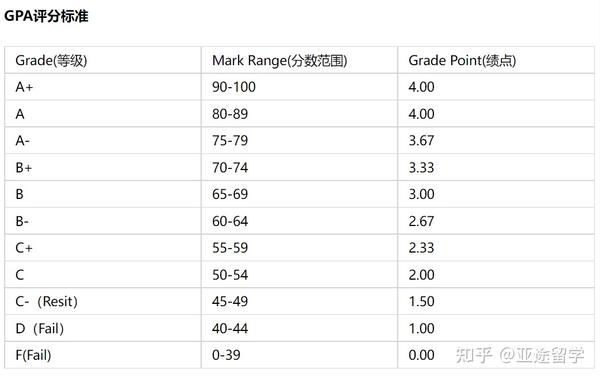The width and height of the screenshot is (600, 380).
Task: Click the 3.67 grade point cell
Action: (x=496, y=140)
